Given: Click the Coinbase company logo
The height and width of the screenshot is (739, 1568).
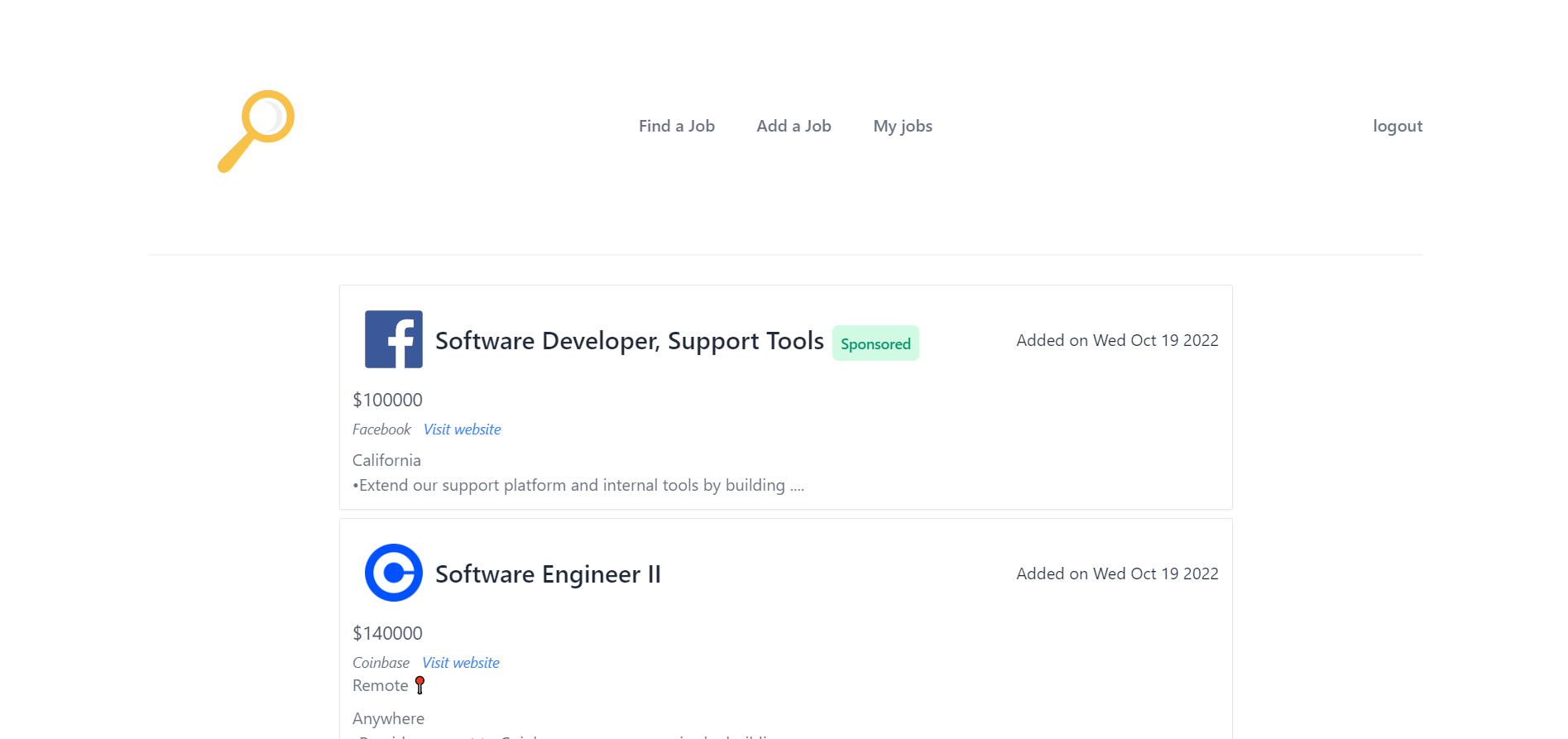Looking at the screenshot, I should coord(394,573).
